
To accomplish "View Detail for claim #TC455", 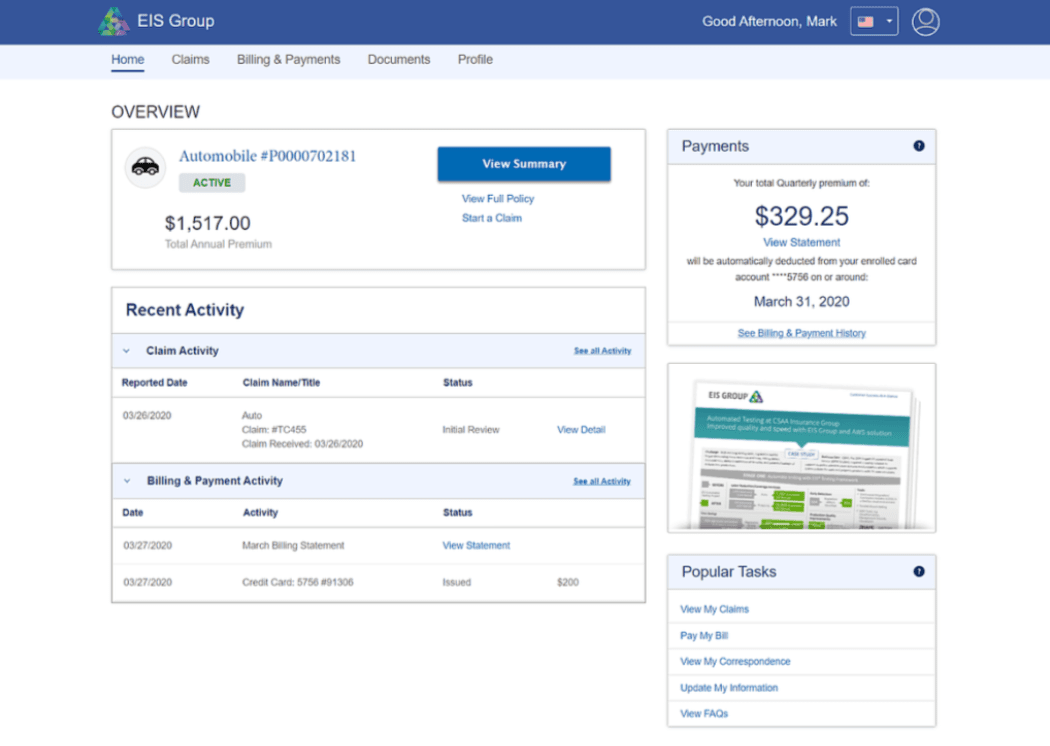I will pos(580,429).
